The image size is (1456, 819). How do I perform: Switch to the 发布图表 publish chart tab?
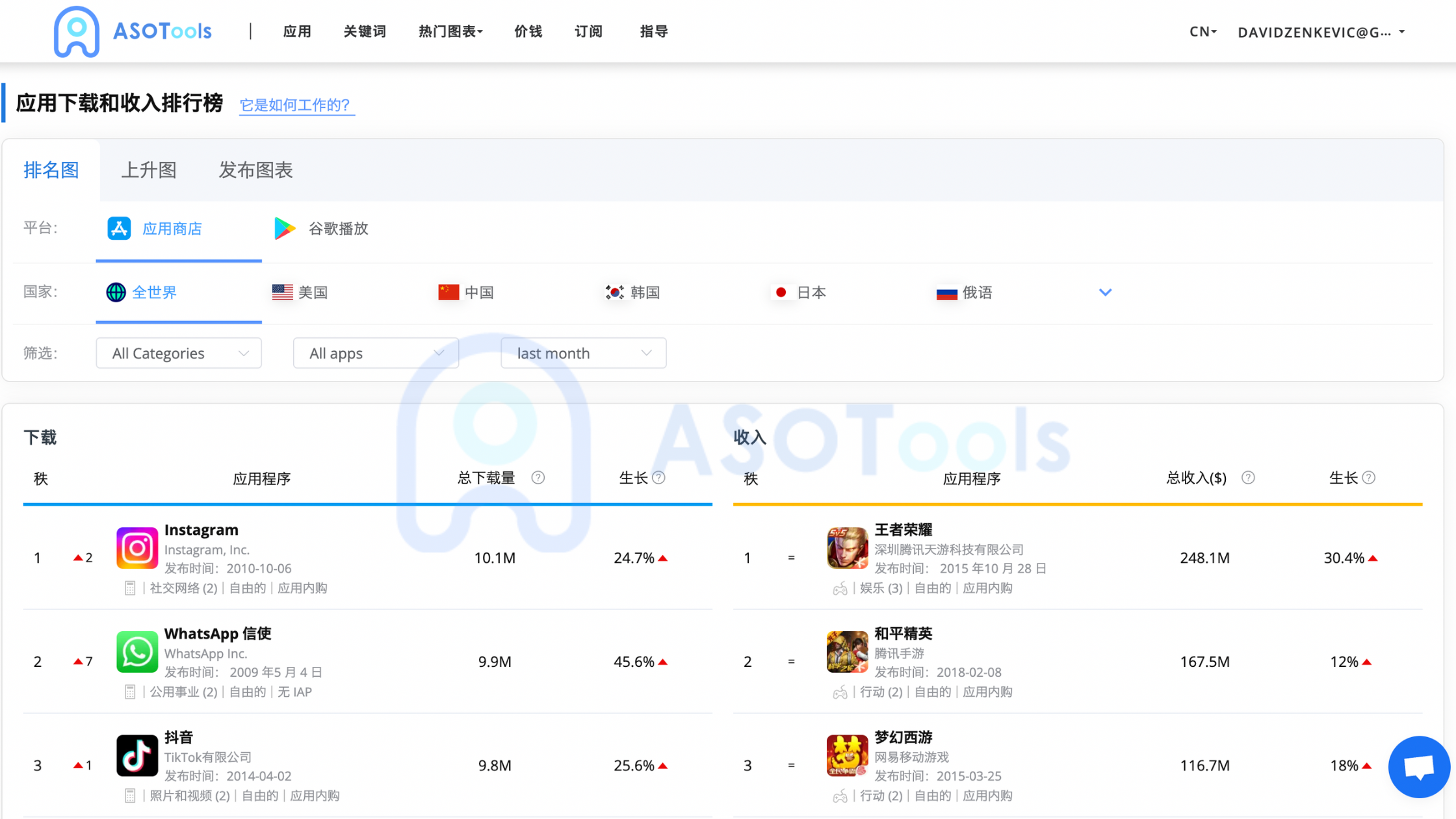(x=255, y=169)
